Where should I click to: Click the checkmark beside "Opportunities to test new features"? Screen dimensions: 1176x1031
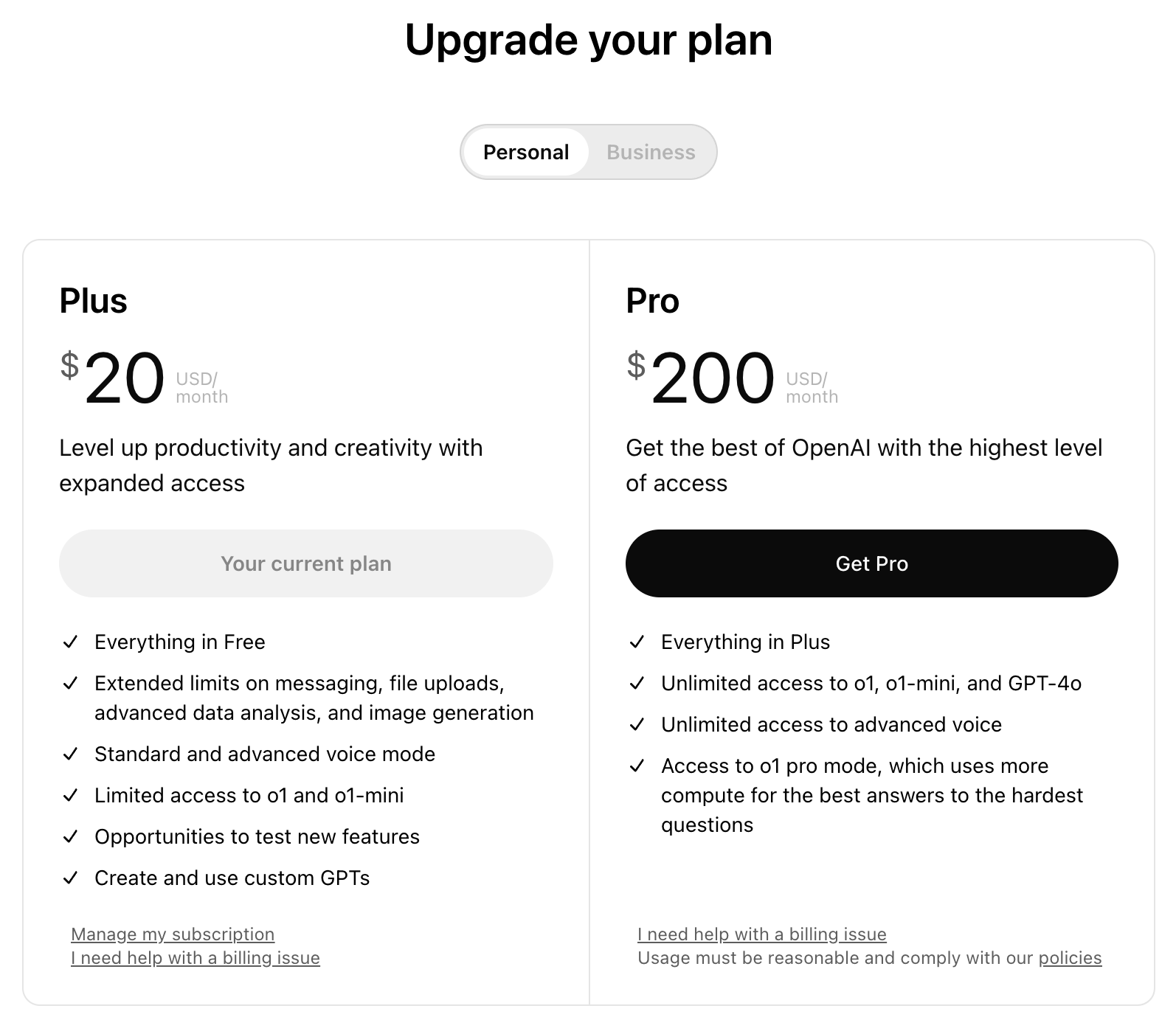point(70,837)
